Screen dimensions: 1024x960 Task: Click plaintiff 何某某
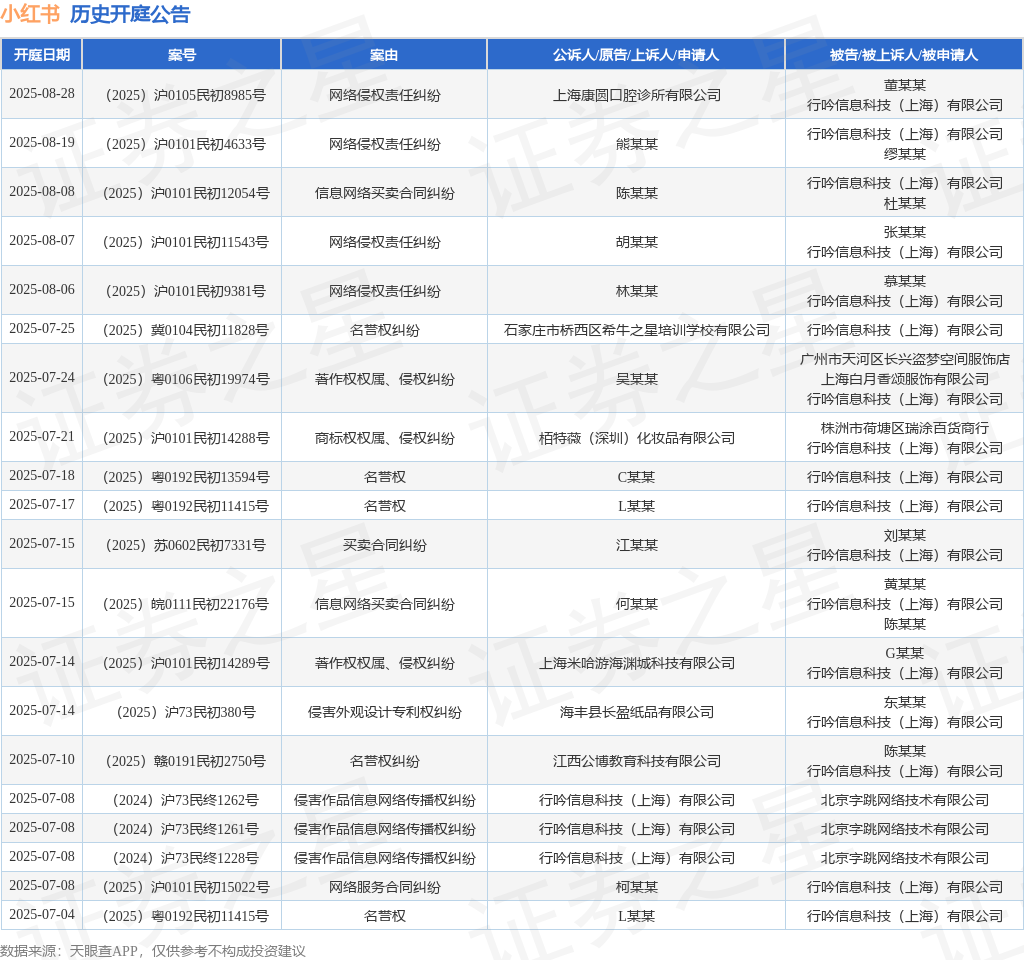[x=637, y=604]
